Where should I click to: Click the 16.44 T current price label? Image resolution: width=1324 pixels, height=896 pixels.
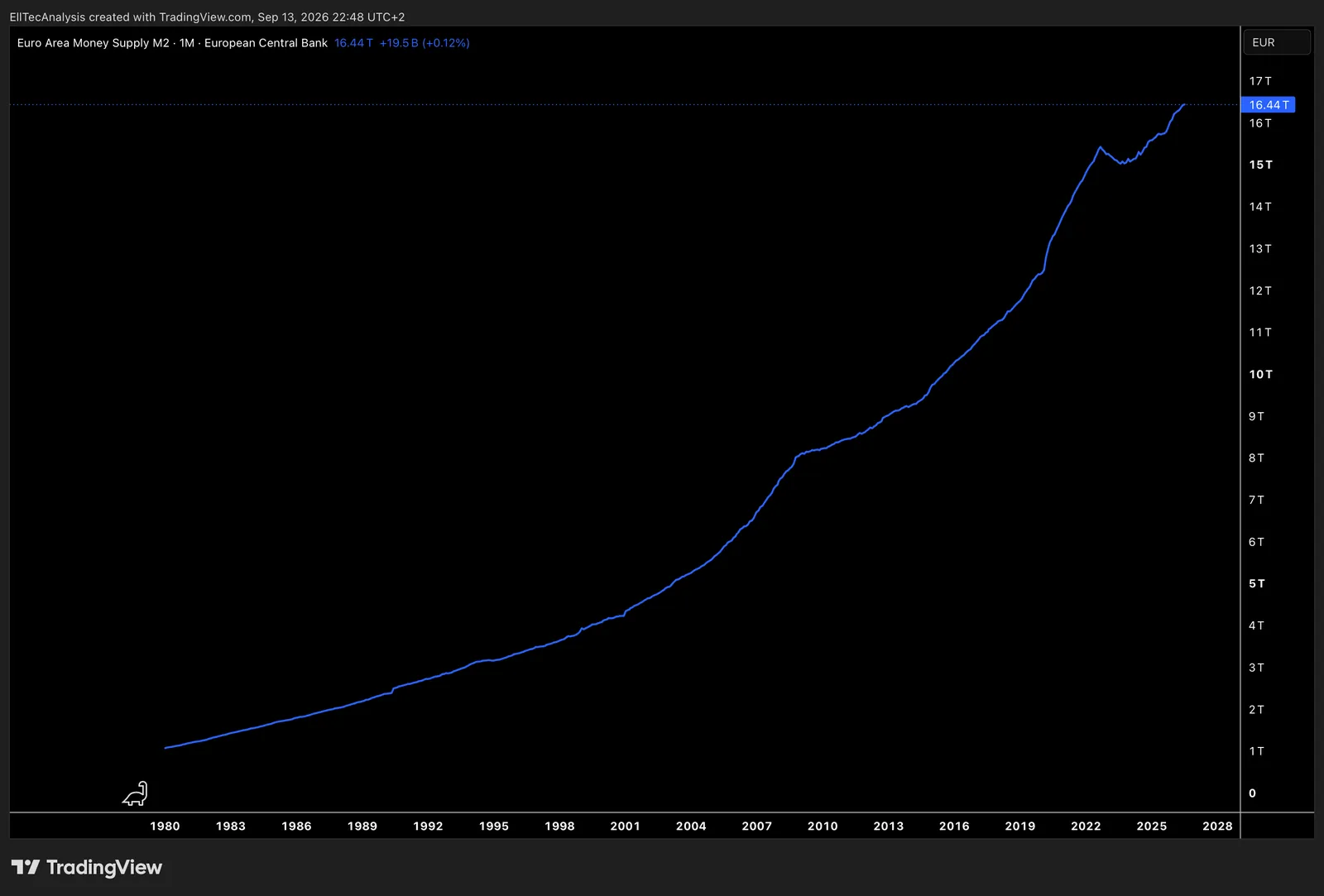pos(1269,105)
